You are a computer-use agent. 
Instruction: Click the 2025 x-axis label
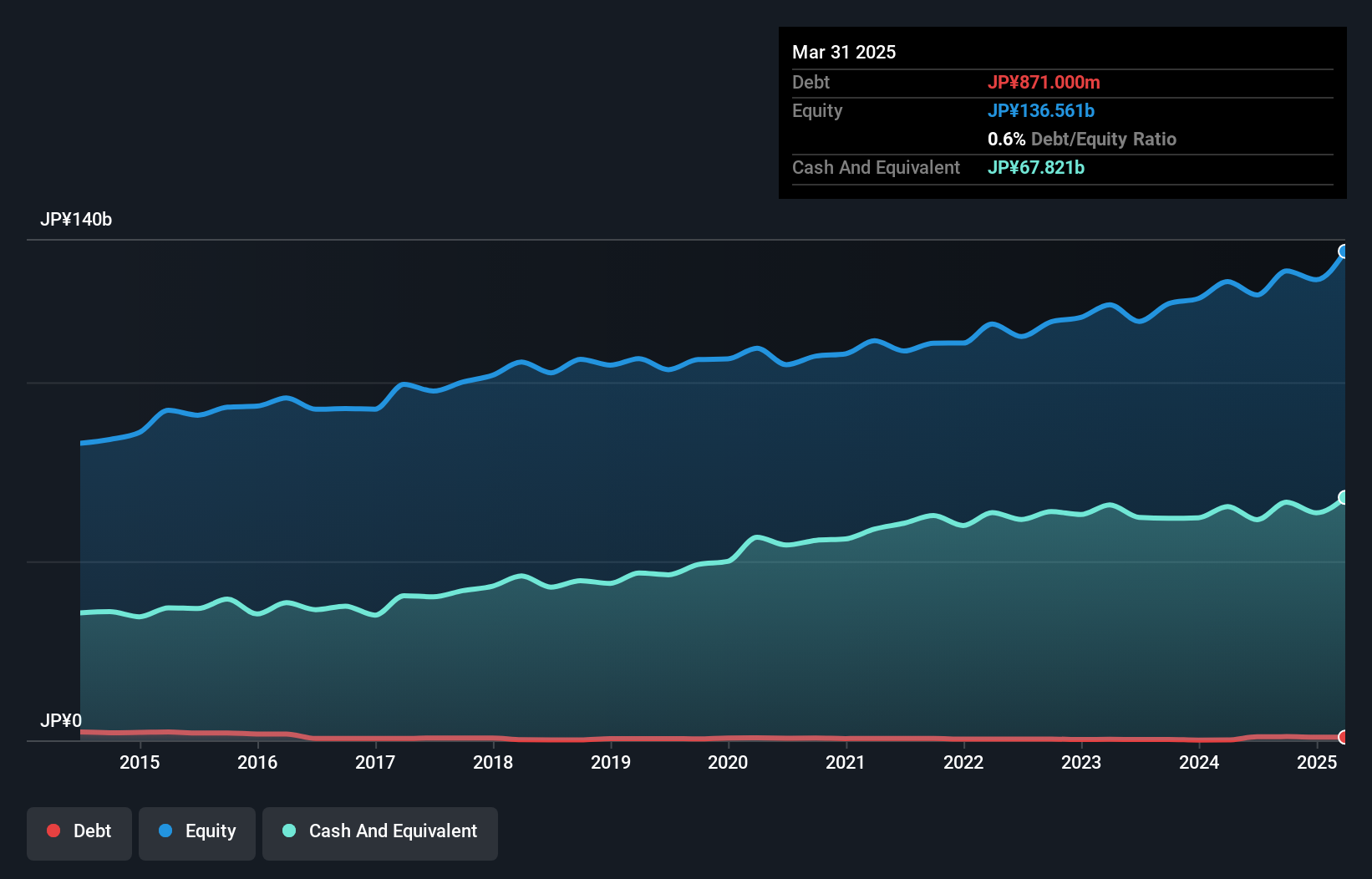(x=1317, y=762)
